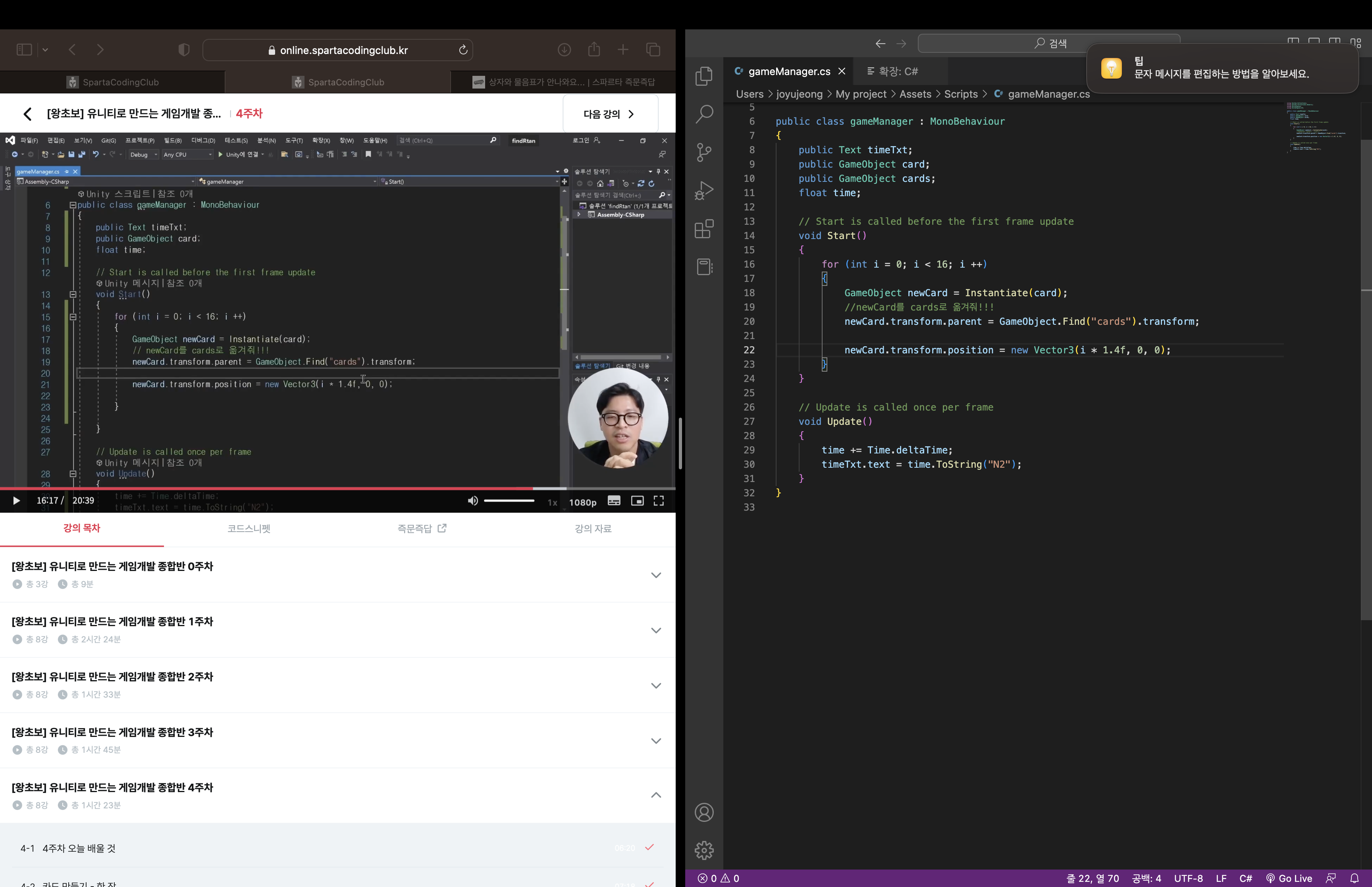The height and width of the screenshot is (887, 1372).
Task: Open the VS Code Extensions view
Action: 704,229
